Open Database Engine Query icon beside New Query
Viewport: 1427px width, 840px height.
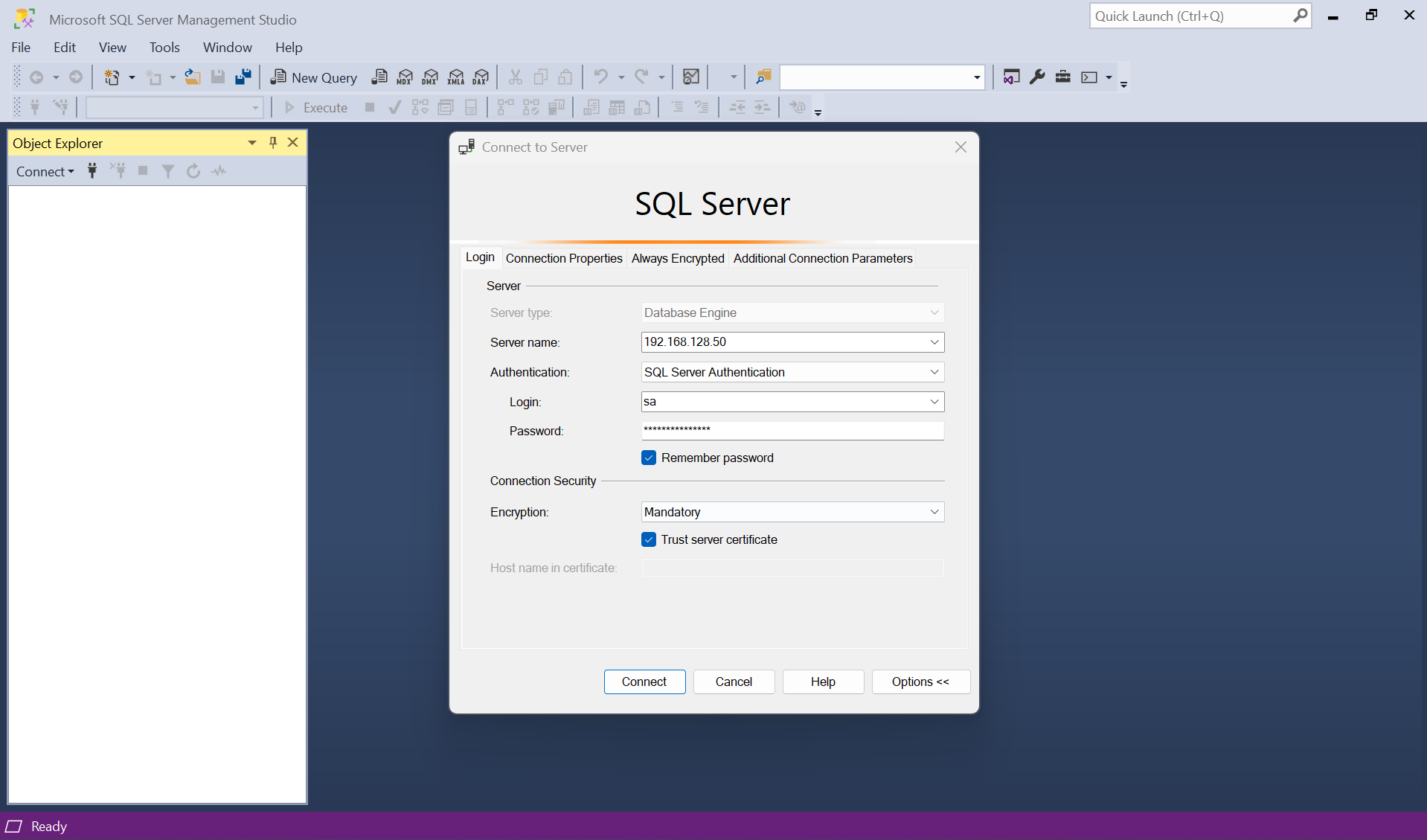pos(379,77)
